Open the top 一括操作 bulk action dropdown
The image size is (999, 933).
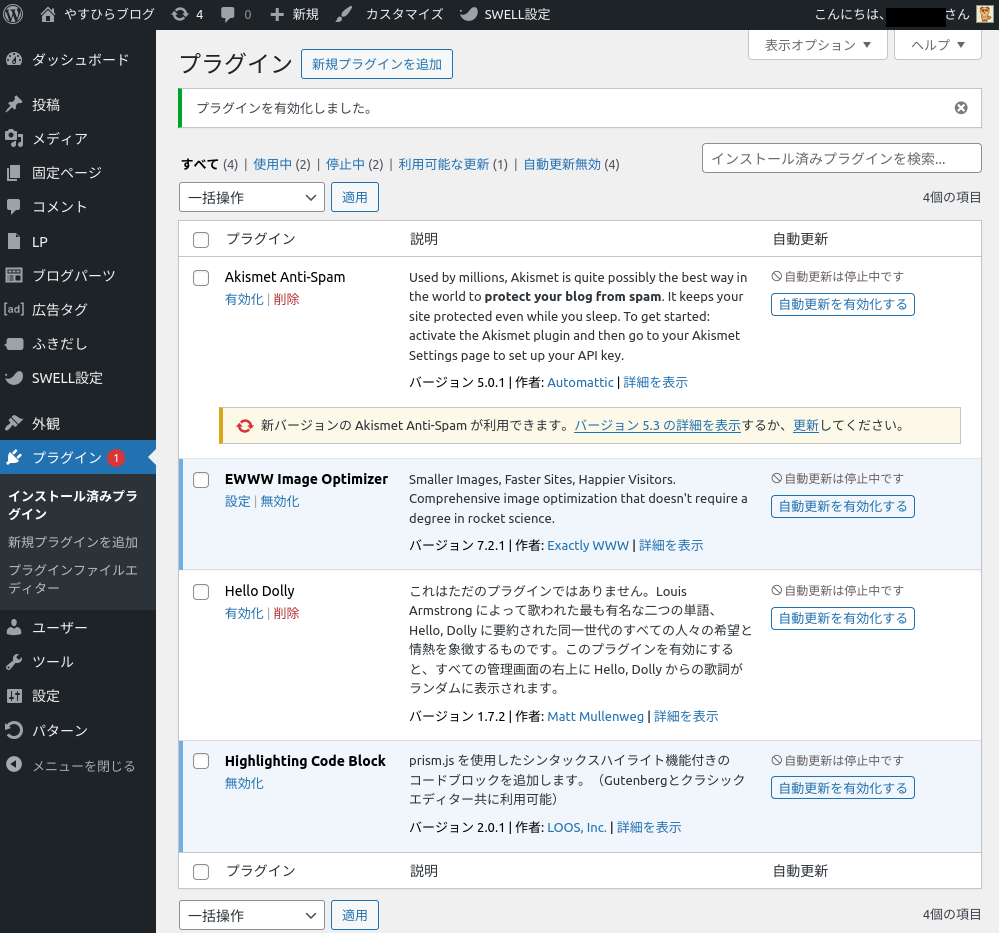252,197
